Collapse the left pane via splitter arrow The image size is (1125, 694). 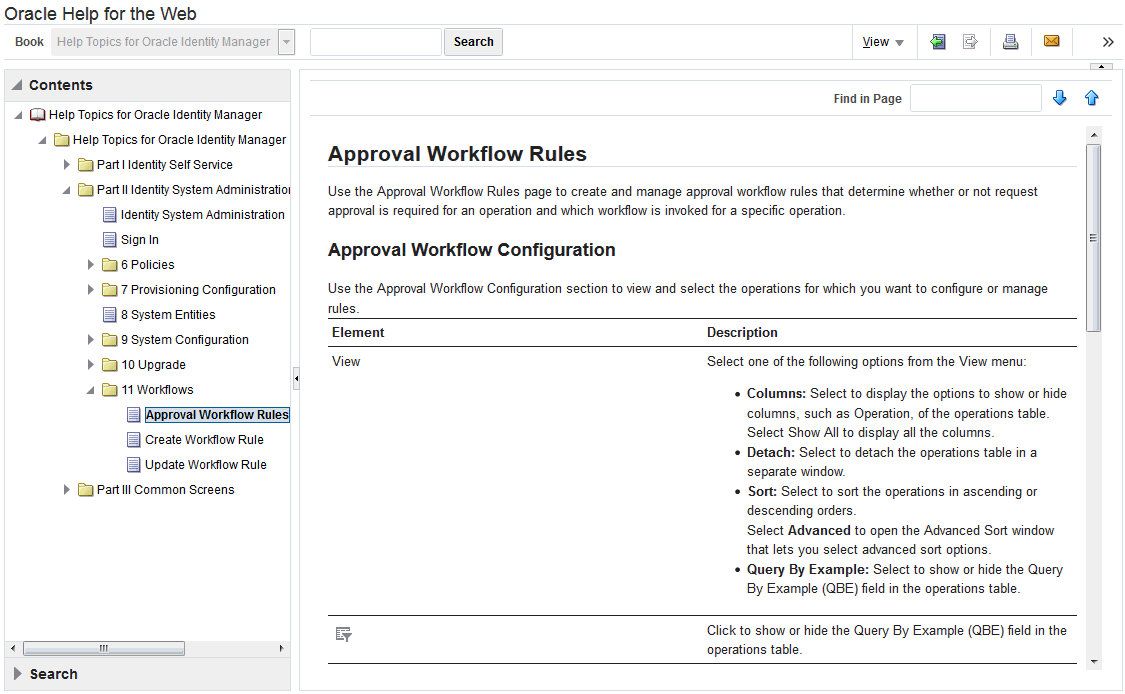click(x=296, y=378)
